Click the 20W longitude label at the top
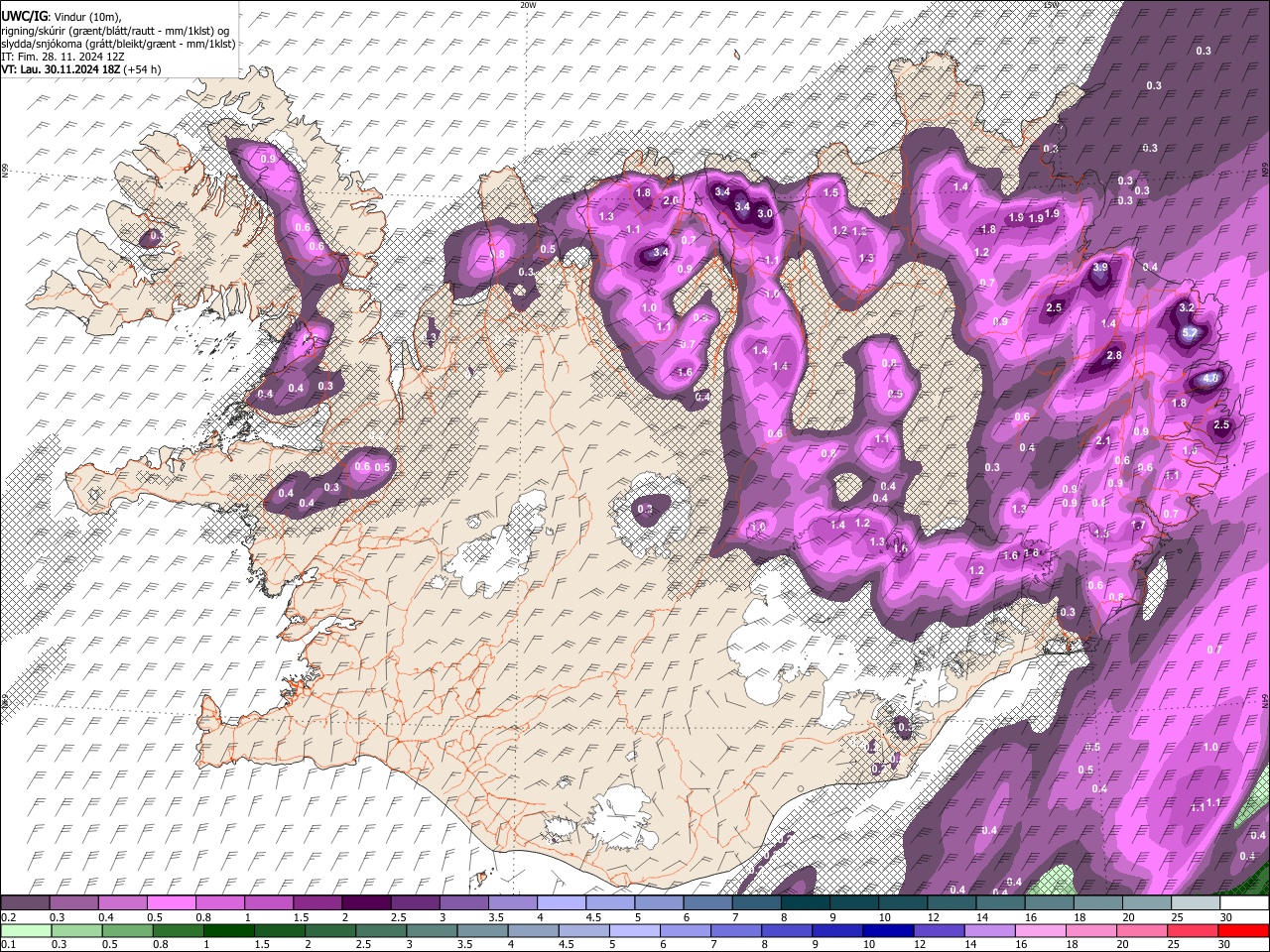 click(528, 5)
